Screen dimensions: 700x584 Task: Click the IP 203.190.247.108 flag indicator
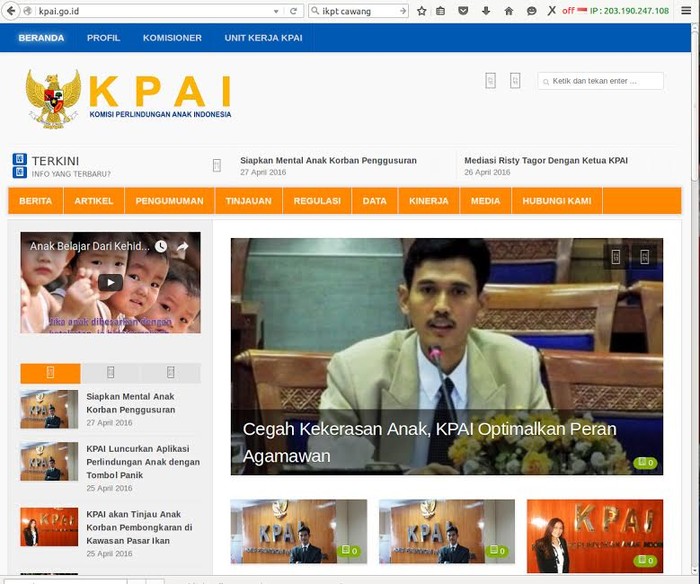click(623, 11)
